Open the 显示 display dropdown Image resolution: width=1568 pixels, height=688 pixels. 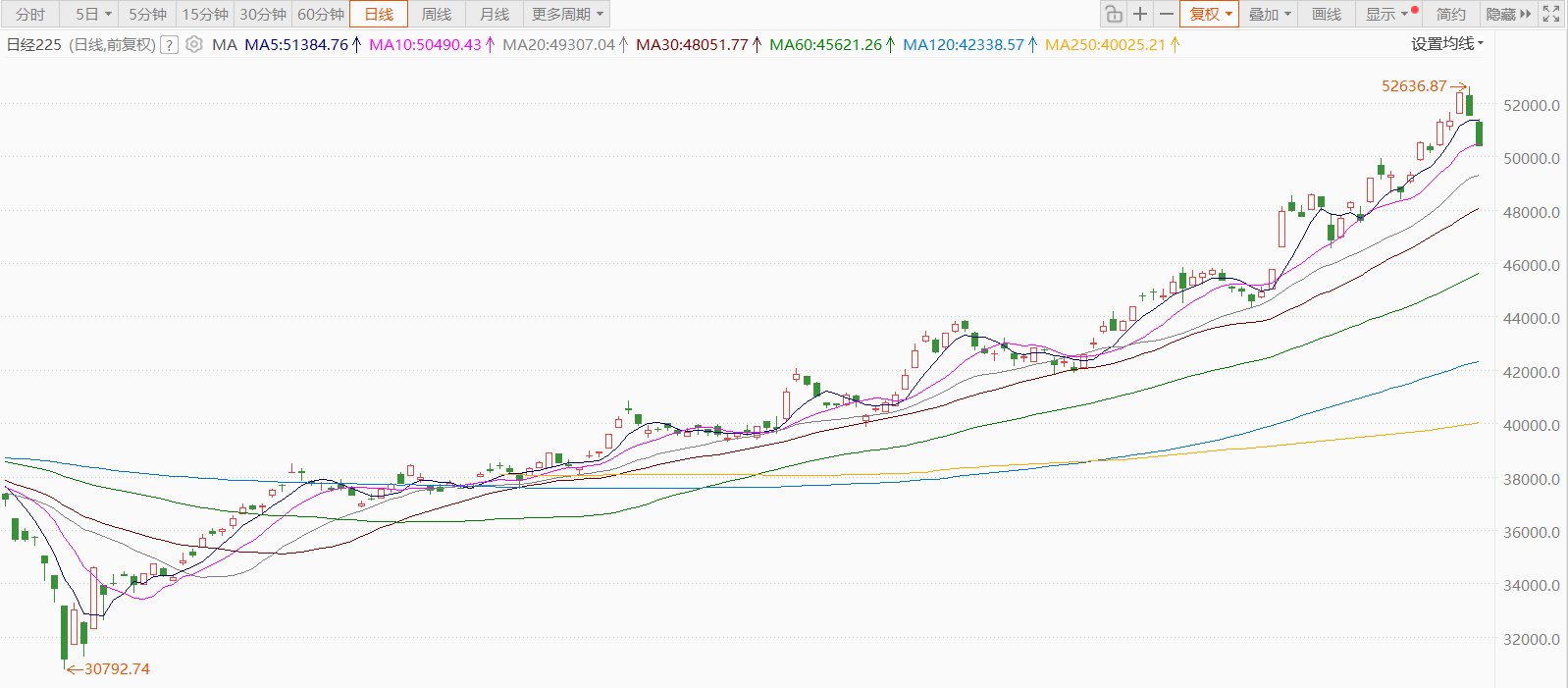coord(1386,14)
